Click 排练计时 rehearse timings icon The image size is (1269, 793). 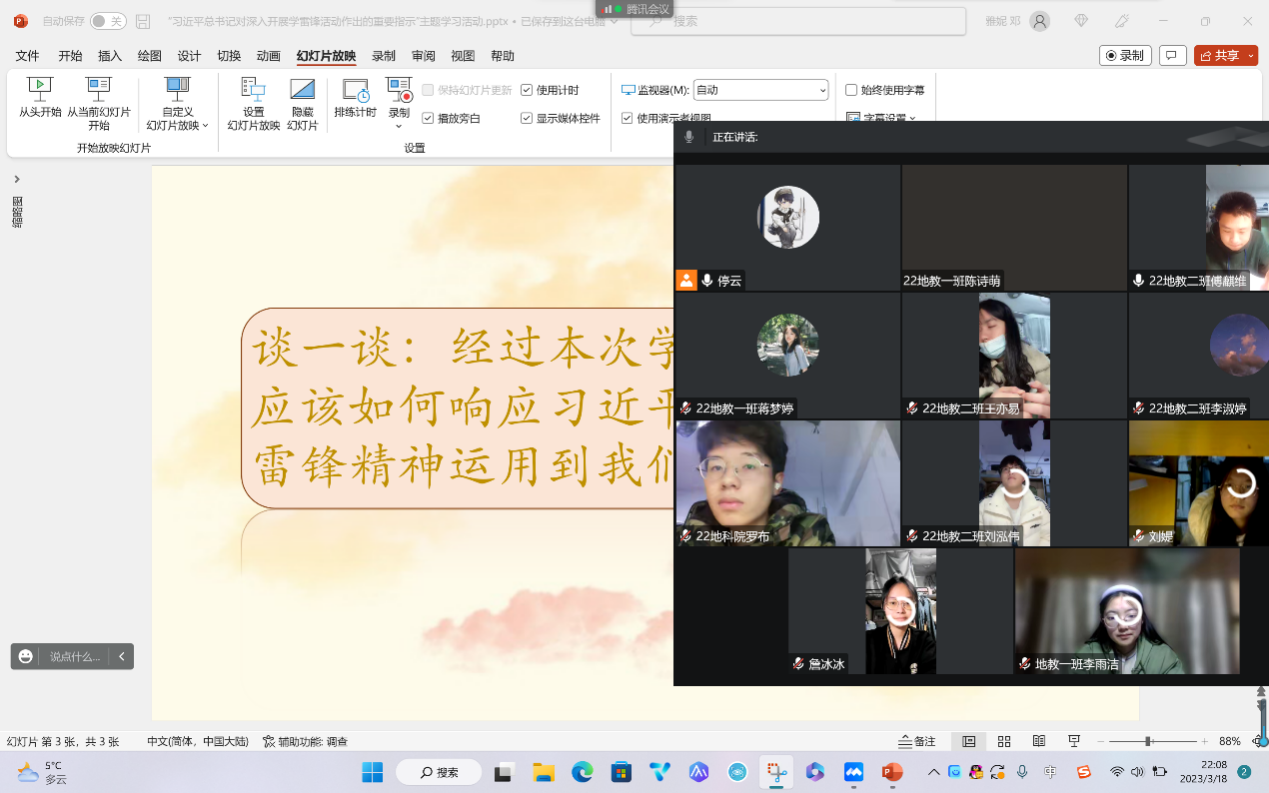(355, 91)
